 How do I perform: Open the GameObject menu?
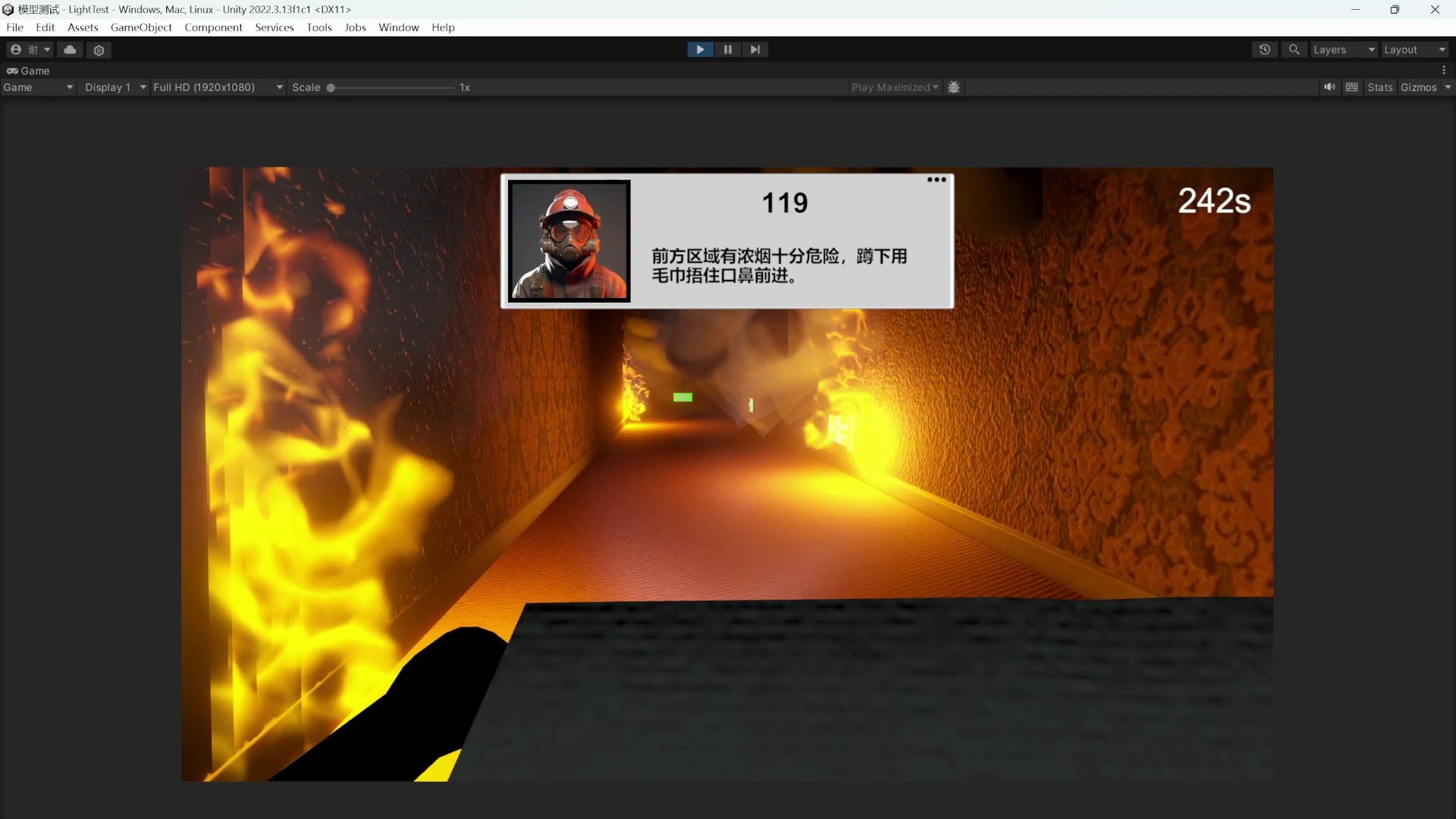[140, 27]
